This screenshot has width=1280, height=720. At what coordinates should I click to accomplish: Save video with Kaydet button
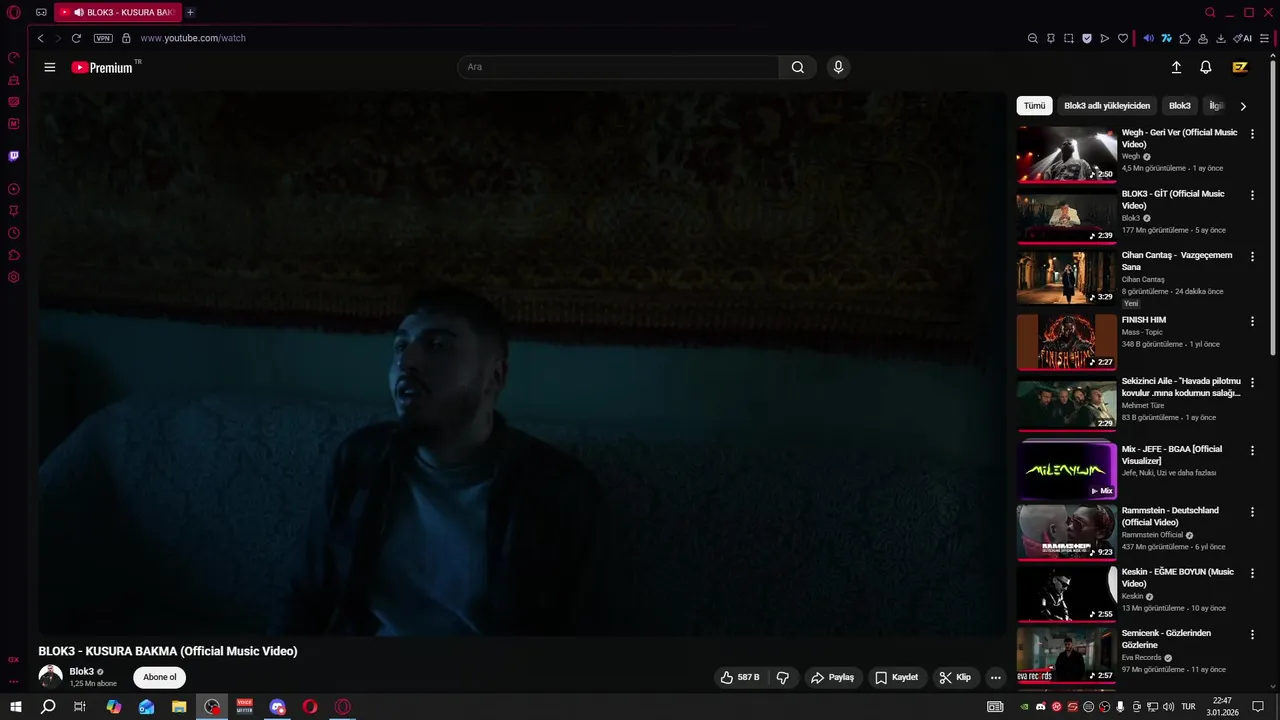point(896,677)
